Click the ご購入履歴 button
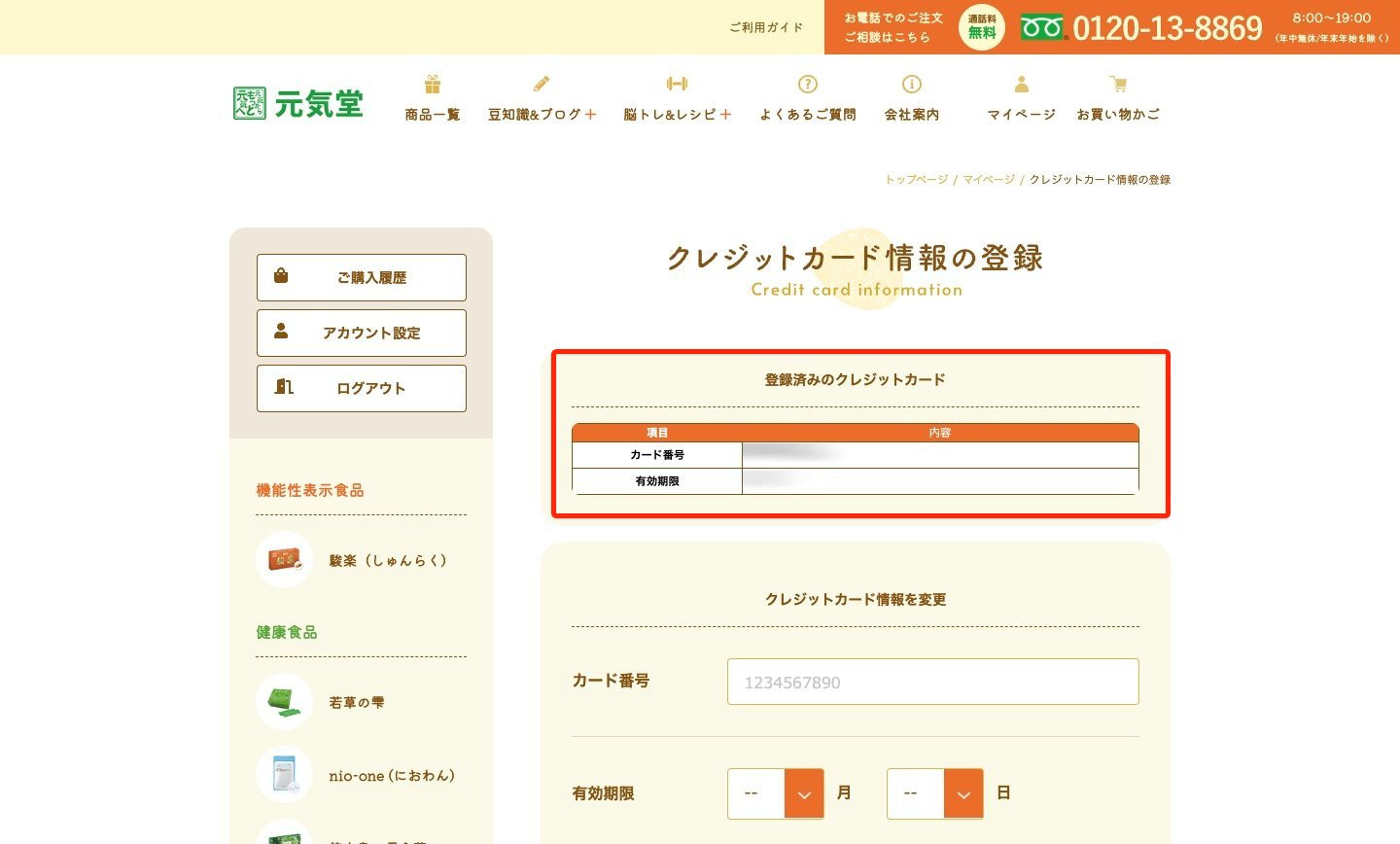The image size is (1400, 844). click(362, 277)
